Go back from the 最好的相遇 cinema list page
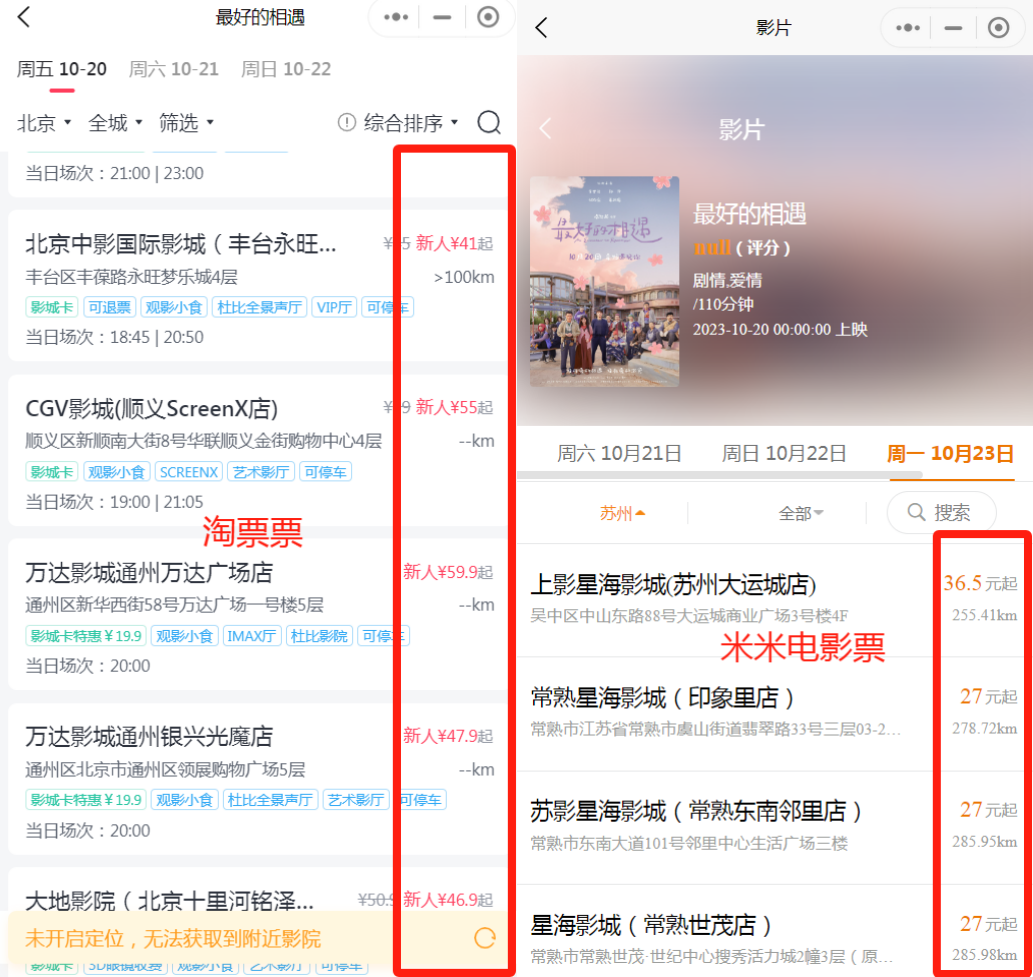 pyautogui.click(x=24, y=17)
